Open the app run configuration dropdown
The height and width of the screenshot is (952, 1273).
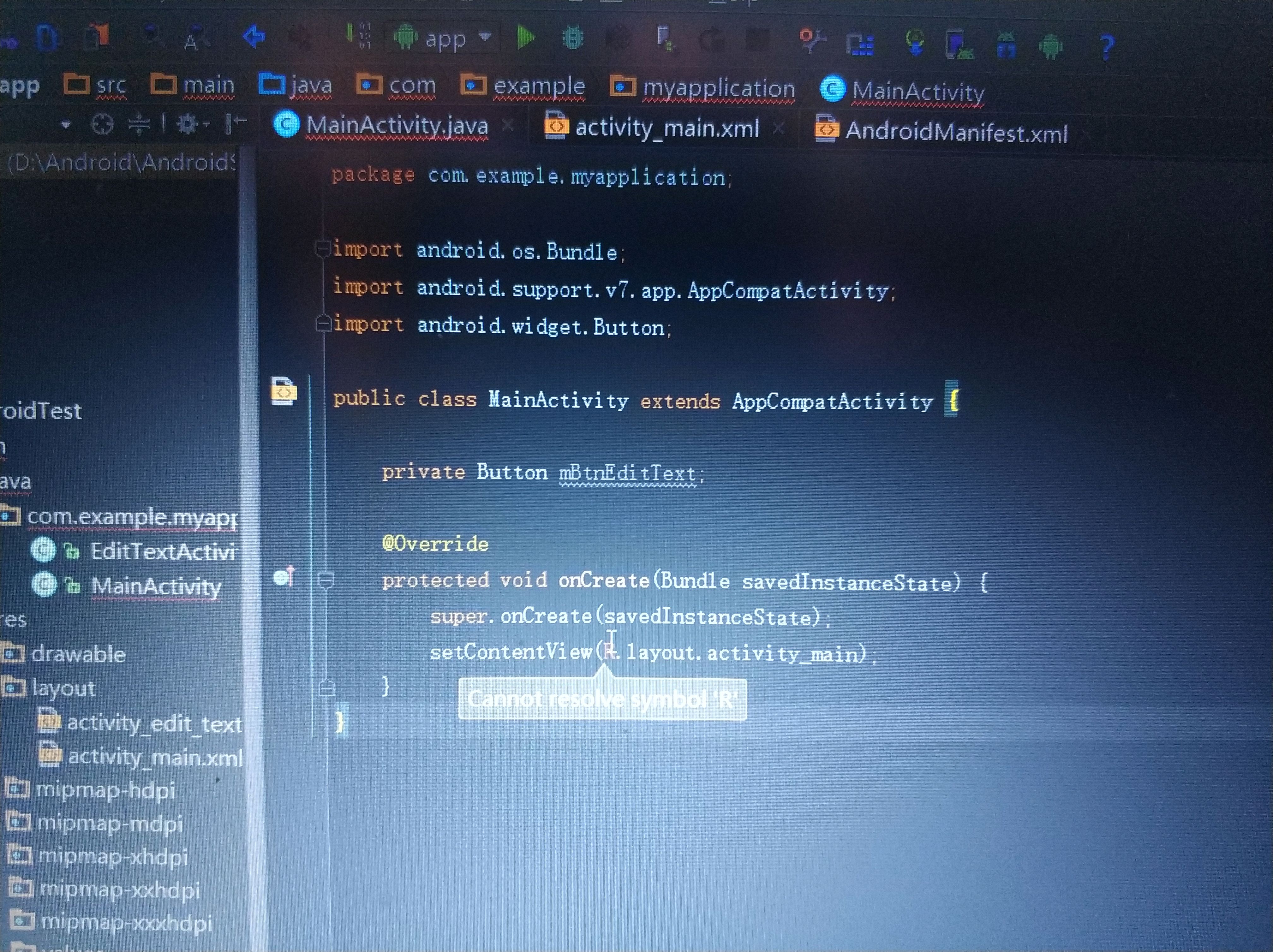[x=443, y=39]
